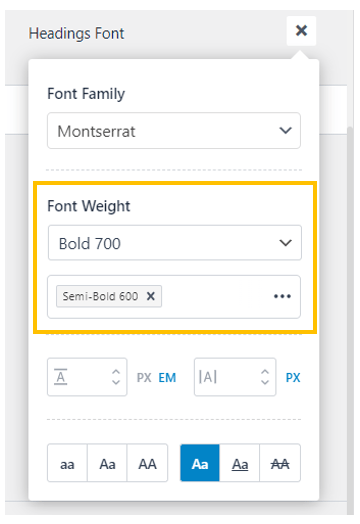Apply underline text decoration
360x524 pixels.
240,463
